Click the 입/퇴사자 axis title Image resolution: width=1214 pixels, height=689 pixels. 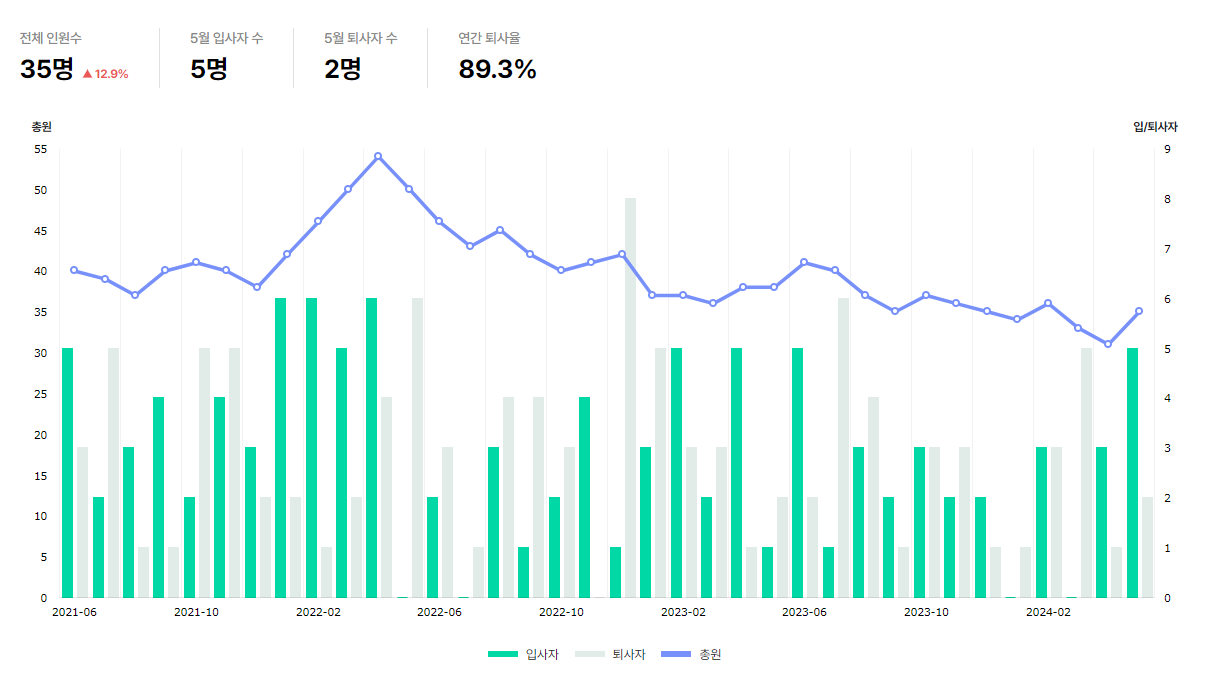click(x=1155, y=127)
